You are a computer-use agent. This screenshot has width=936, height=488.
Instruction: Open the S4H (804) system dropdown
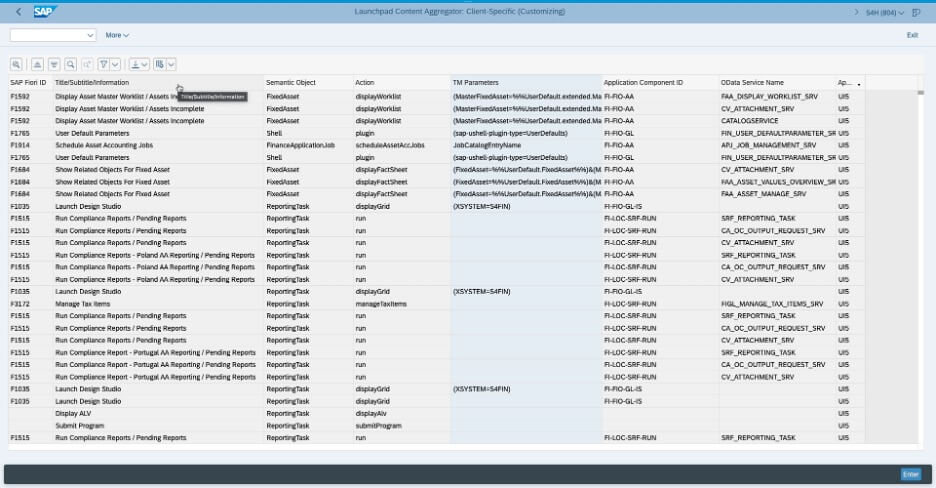885,13
